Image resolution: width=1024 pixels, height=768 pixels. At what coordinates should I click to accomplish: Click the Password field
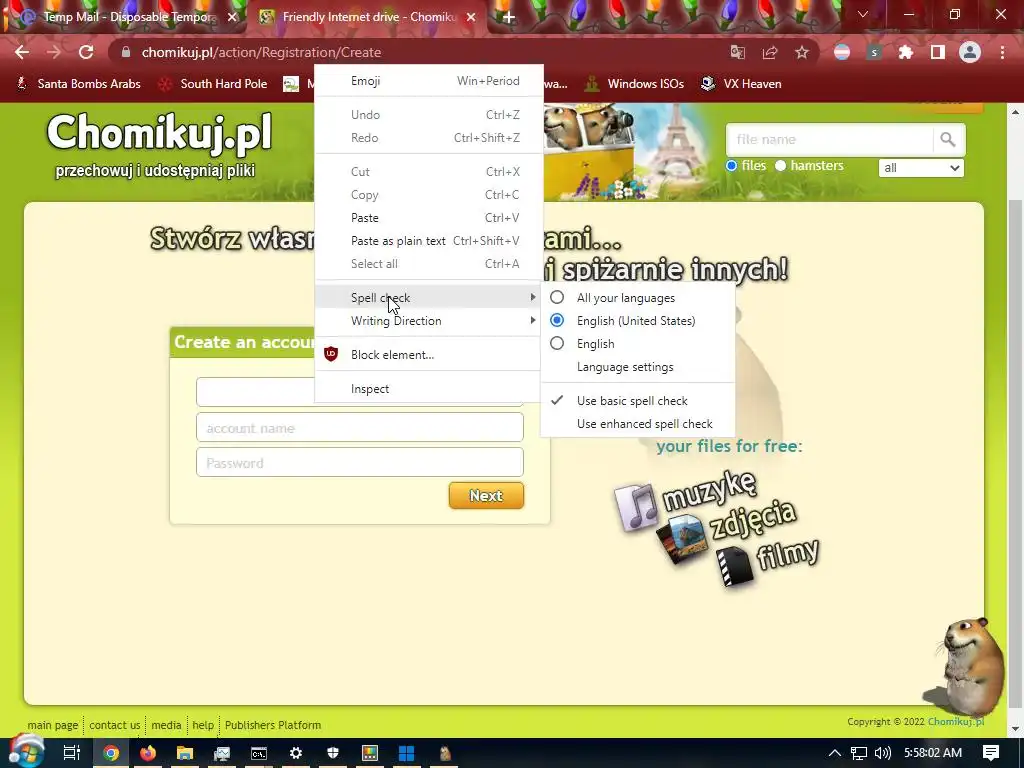[x=360, y=463]
